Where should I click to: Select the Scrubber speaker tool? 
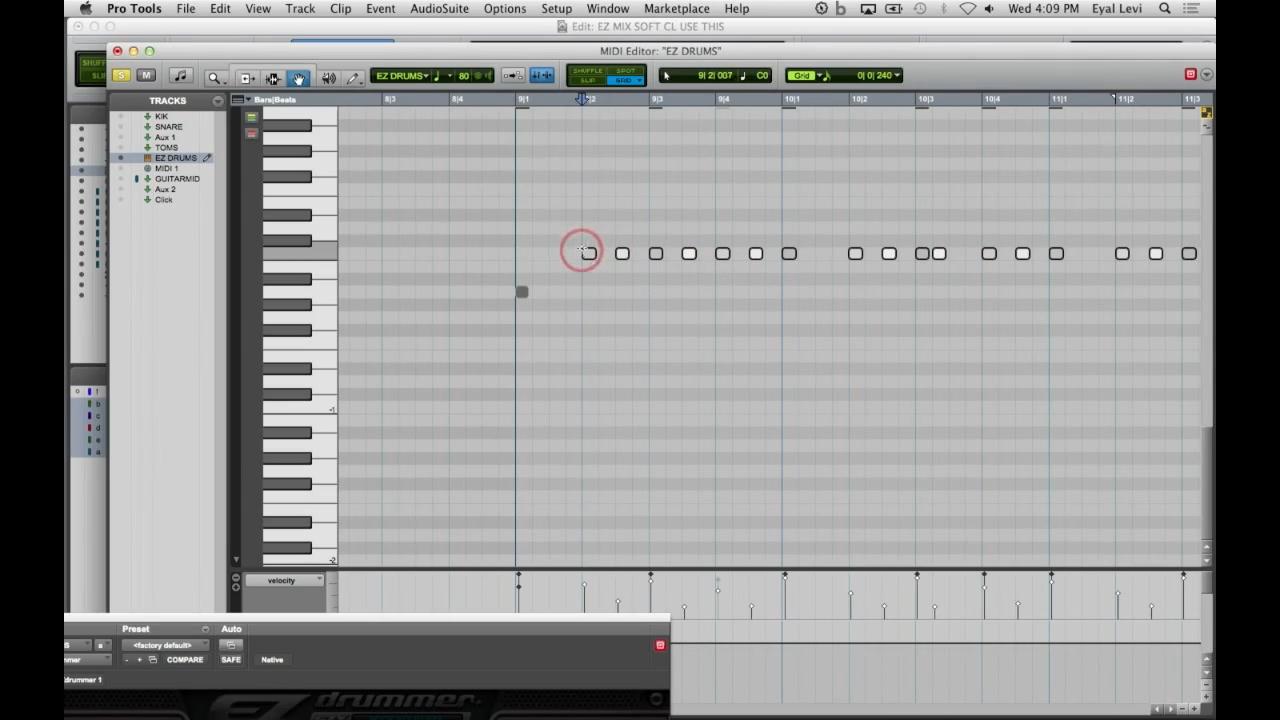coord(328,78)
